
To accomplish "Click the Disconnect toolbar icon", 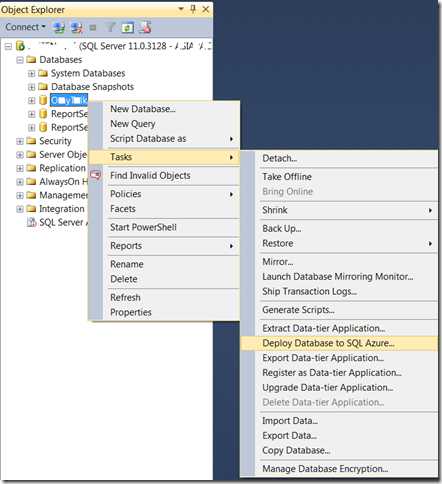I will coord(77,27).
